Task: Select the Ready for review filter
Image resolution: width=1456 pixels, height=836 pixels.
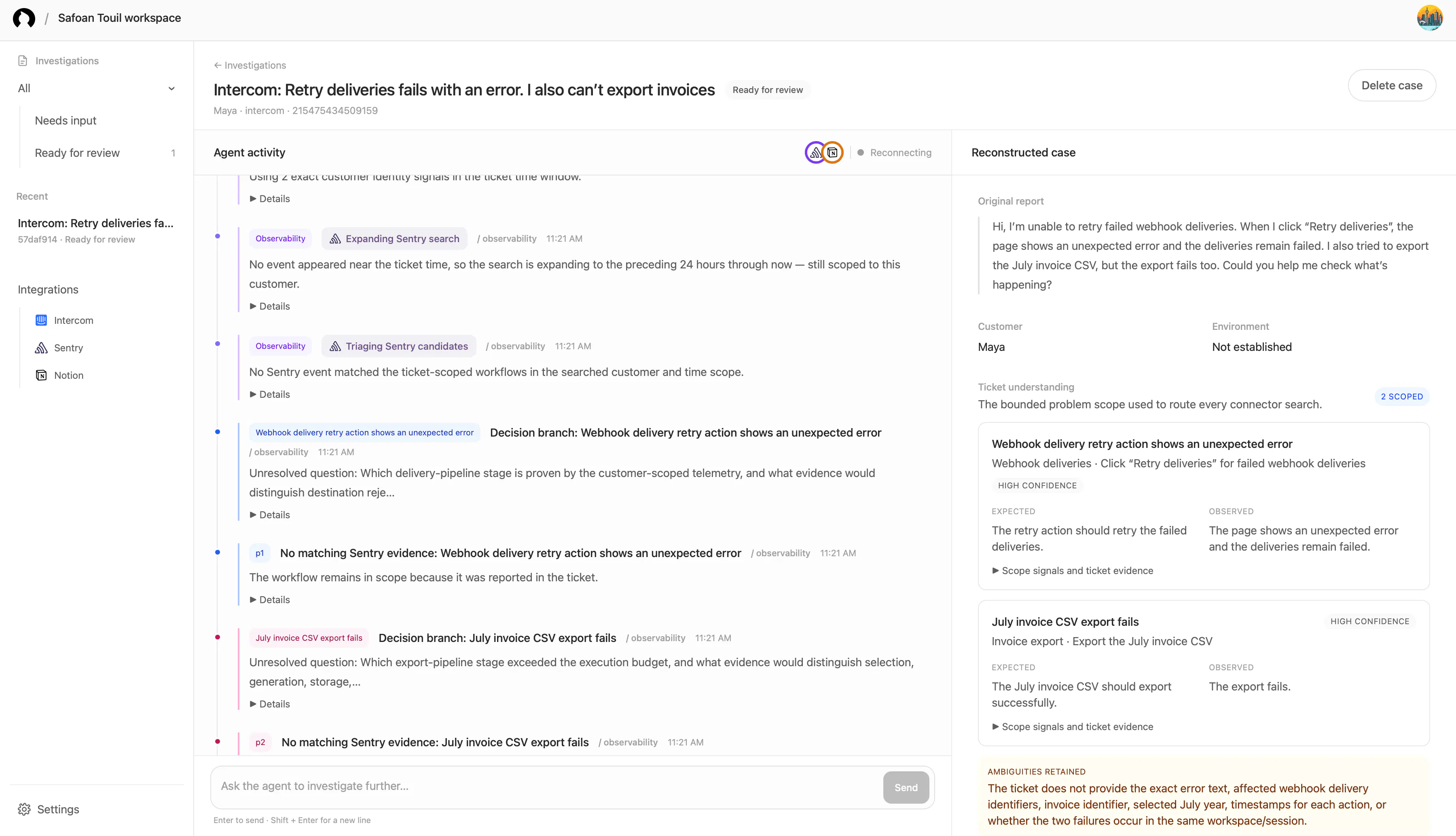Action: click(x=77, y=153)
